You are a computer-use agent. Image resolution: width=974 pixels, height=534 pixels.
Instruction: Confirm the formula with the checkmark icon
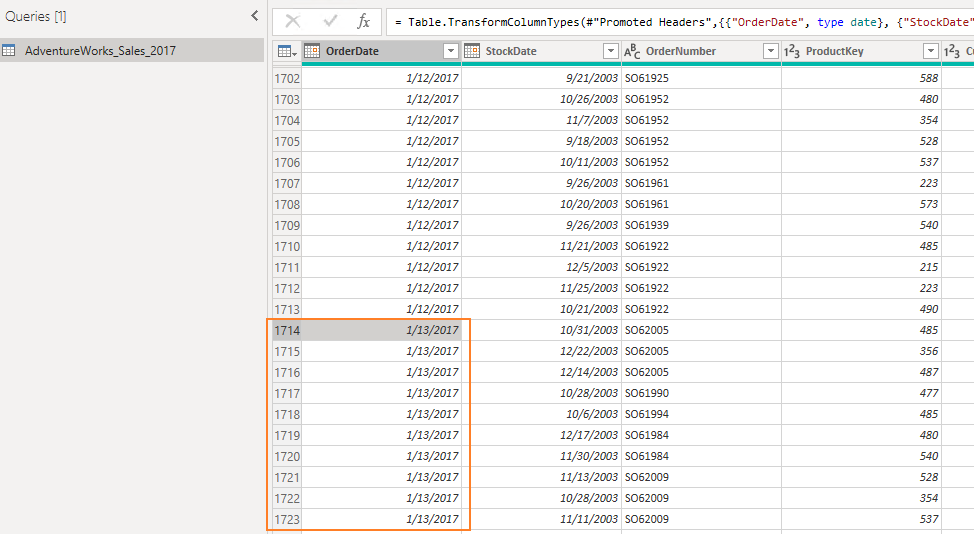330,22
